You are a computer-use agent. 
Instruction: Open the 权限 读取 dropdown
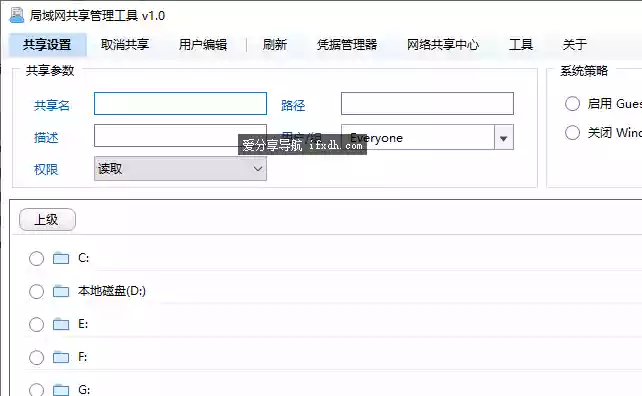coord(180,168)
